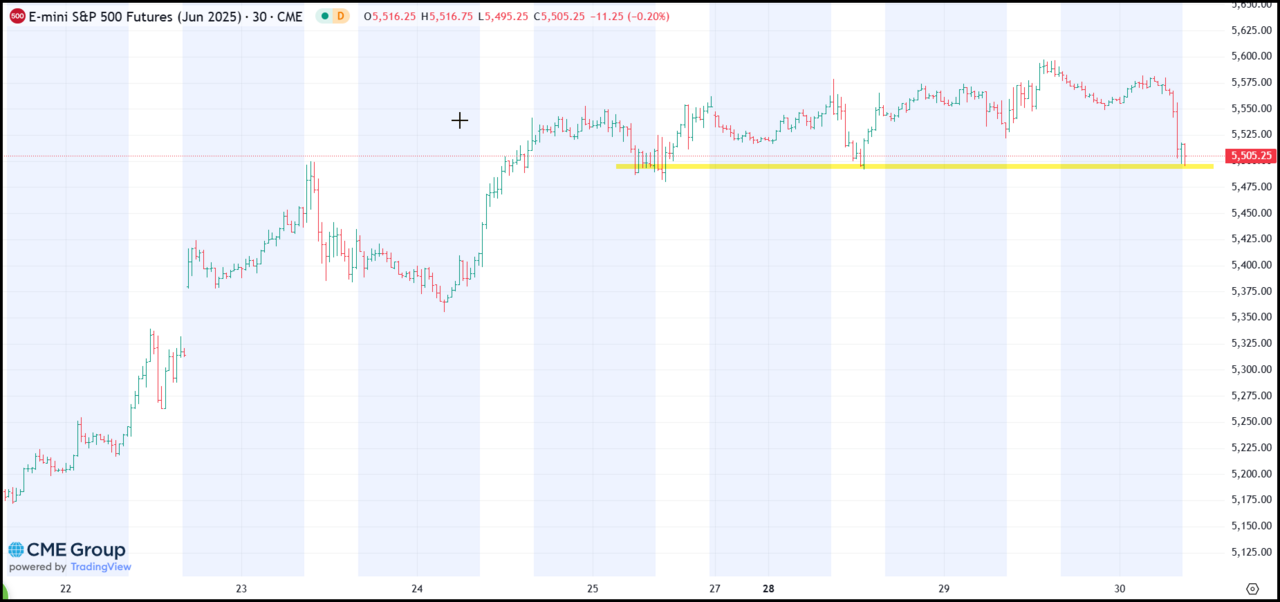This screenshot has width=1280, height=602.
Task: Click the 5,450.00 price axis label
Action: (x=1252, y=213)
